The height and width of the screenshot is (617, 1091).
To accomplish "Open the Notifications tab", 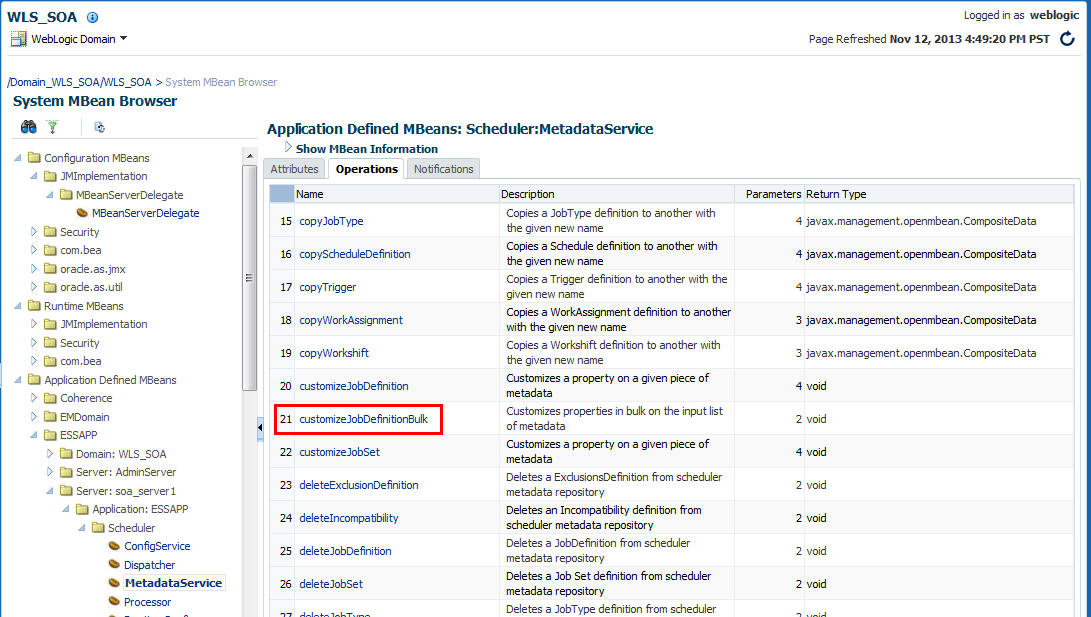I will 443,169.
